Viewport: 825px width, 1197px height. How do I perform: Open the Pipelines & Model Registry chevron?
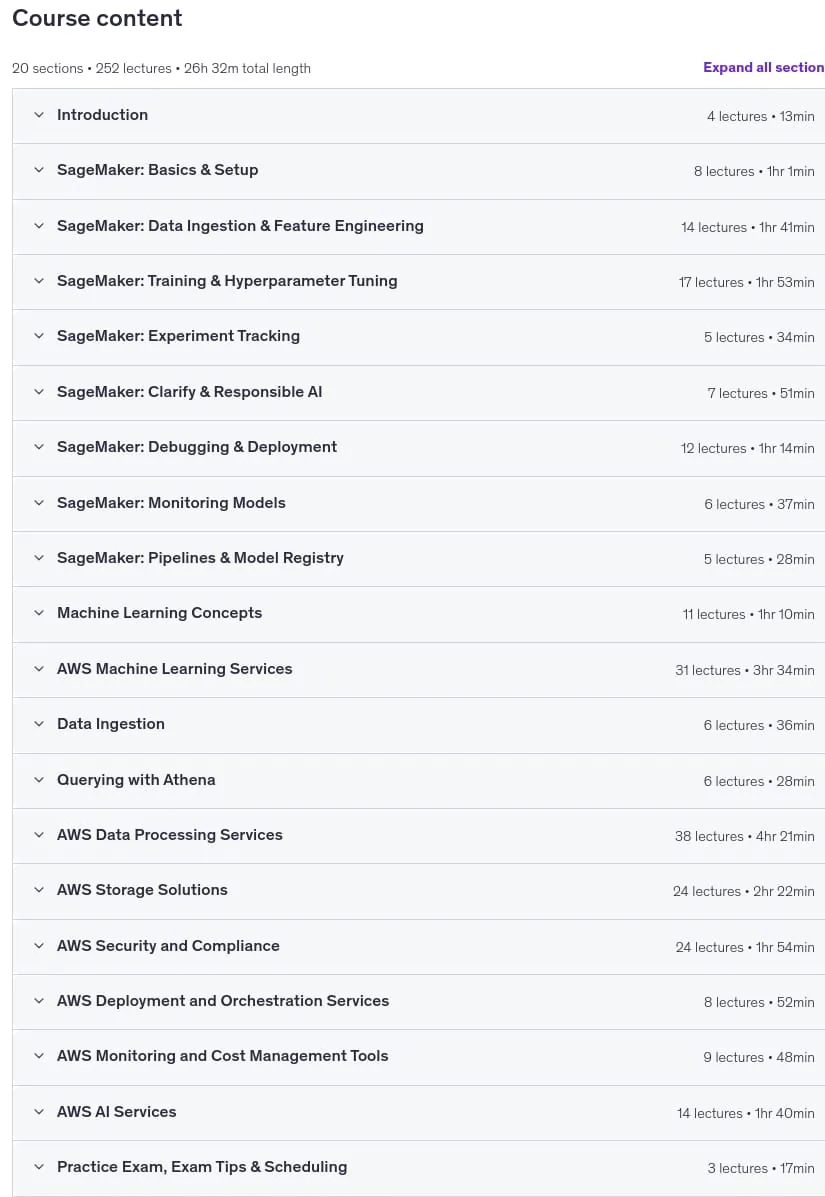pos(39,558)
